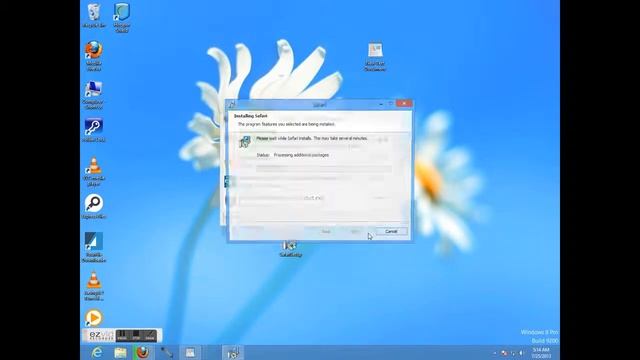Viewport: 640px width, 360px height.
Task: Click the 'Installing Safari' heading
Action: (x=251, y=116)
